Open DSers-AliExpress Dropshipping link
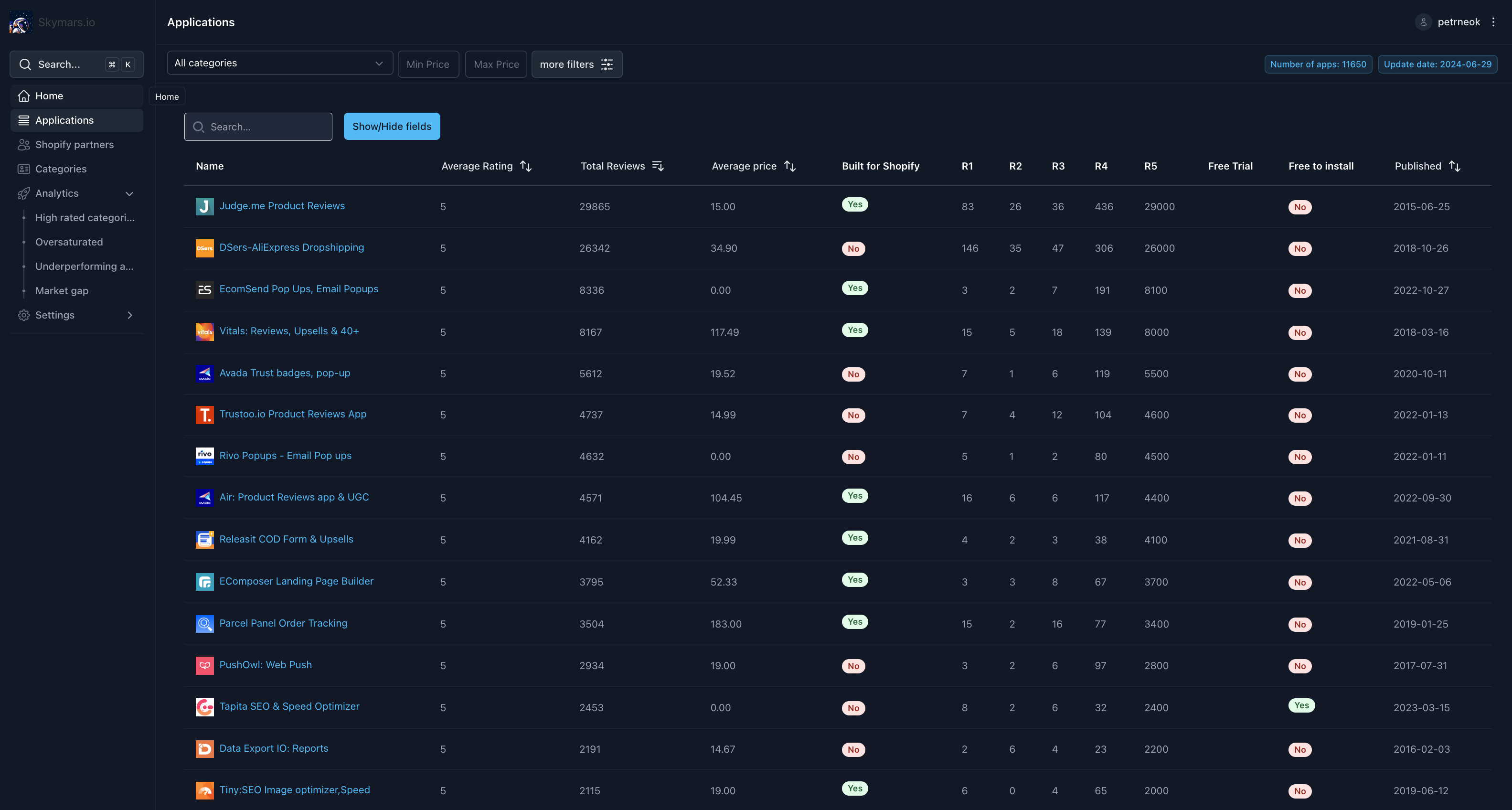 (x=291, y=248)
